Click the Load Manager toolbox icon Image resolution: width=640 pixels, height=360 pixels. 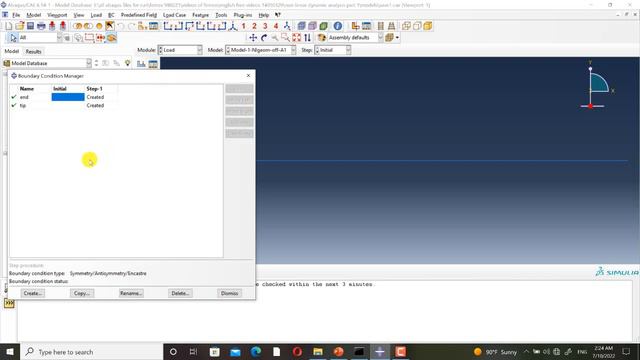[x=153, y=64]
